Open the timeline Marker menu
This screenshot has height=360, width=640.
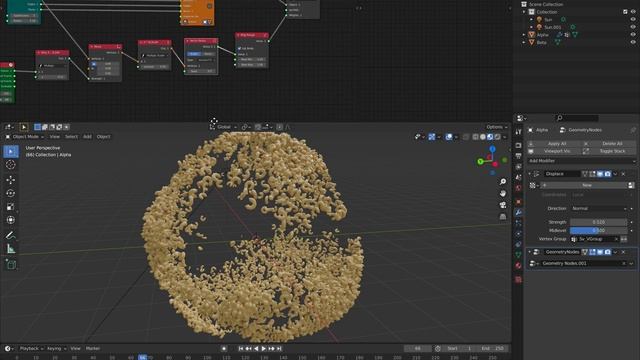pos(93,349)
